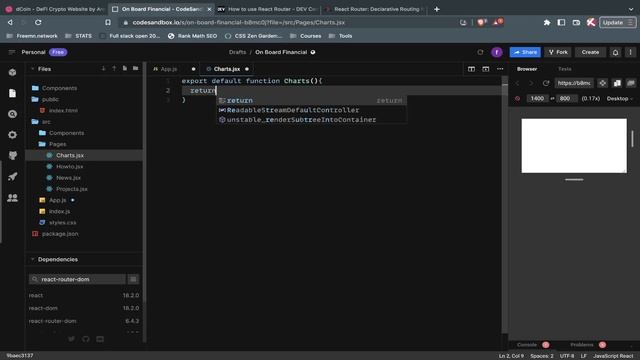
Task: Open styles.css in the file tree
Action: (x=62, y=223)
